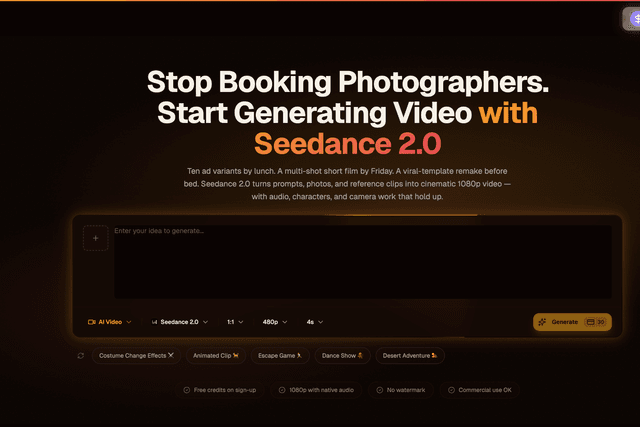Select the Costume Change Effects prompt chip

(136, 356)
